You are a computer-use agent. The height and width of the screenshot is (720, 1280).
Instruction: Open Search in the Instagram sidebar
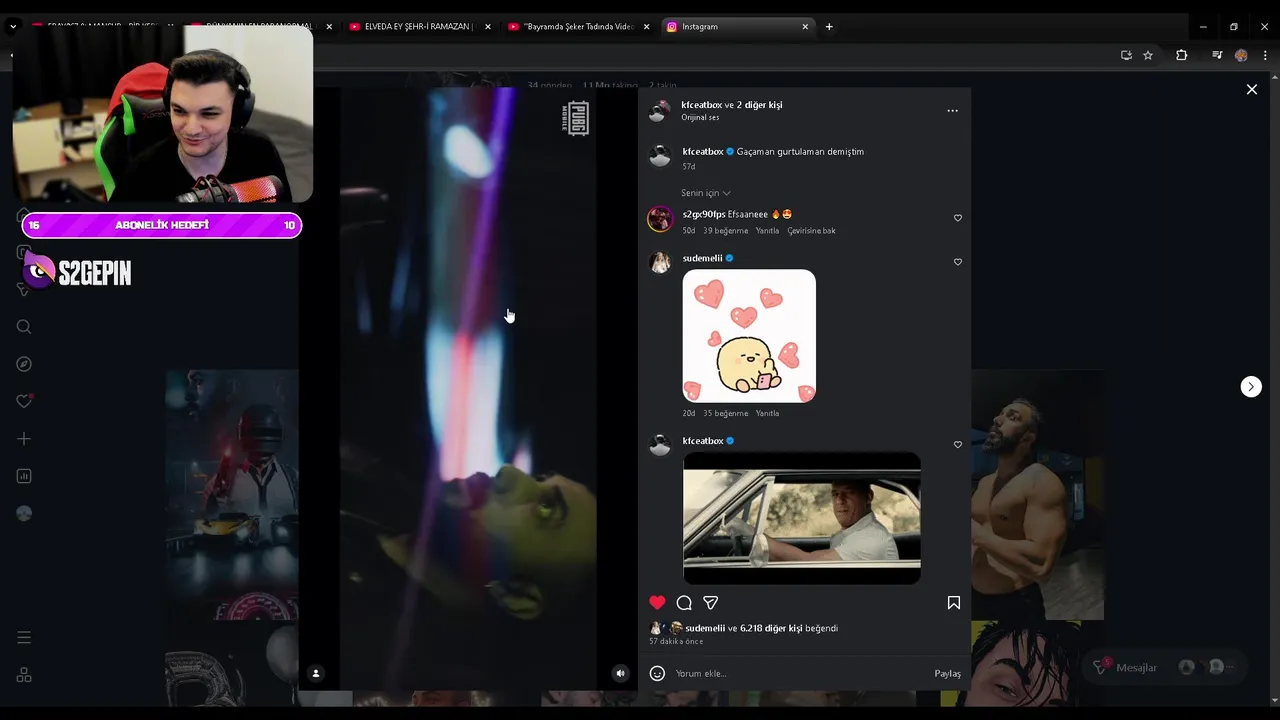pyautogui.click(x=24, y=327)
